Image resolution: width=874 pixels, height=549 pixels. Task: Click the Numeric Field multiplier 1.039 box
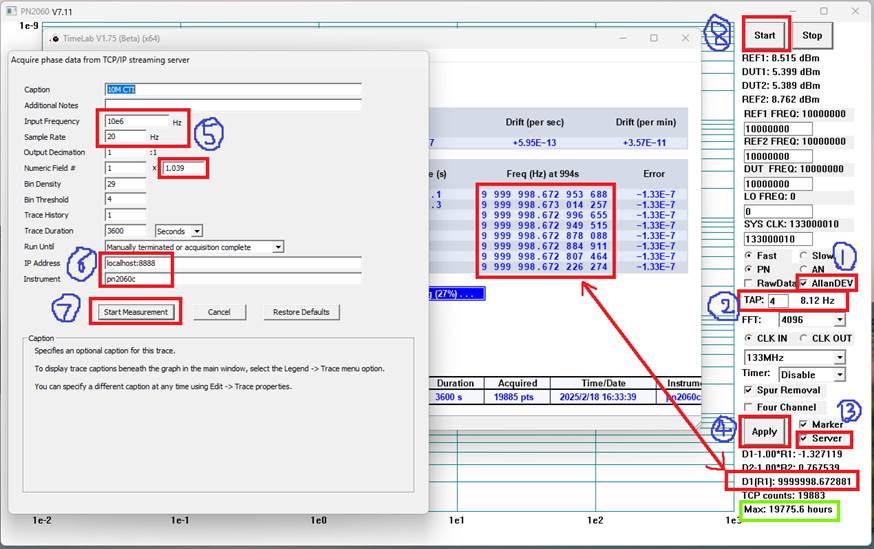pyautogui.click(x=184, y=168)
